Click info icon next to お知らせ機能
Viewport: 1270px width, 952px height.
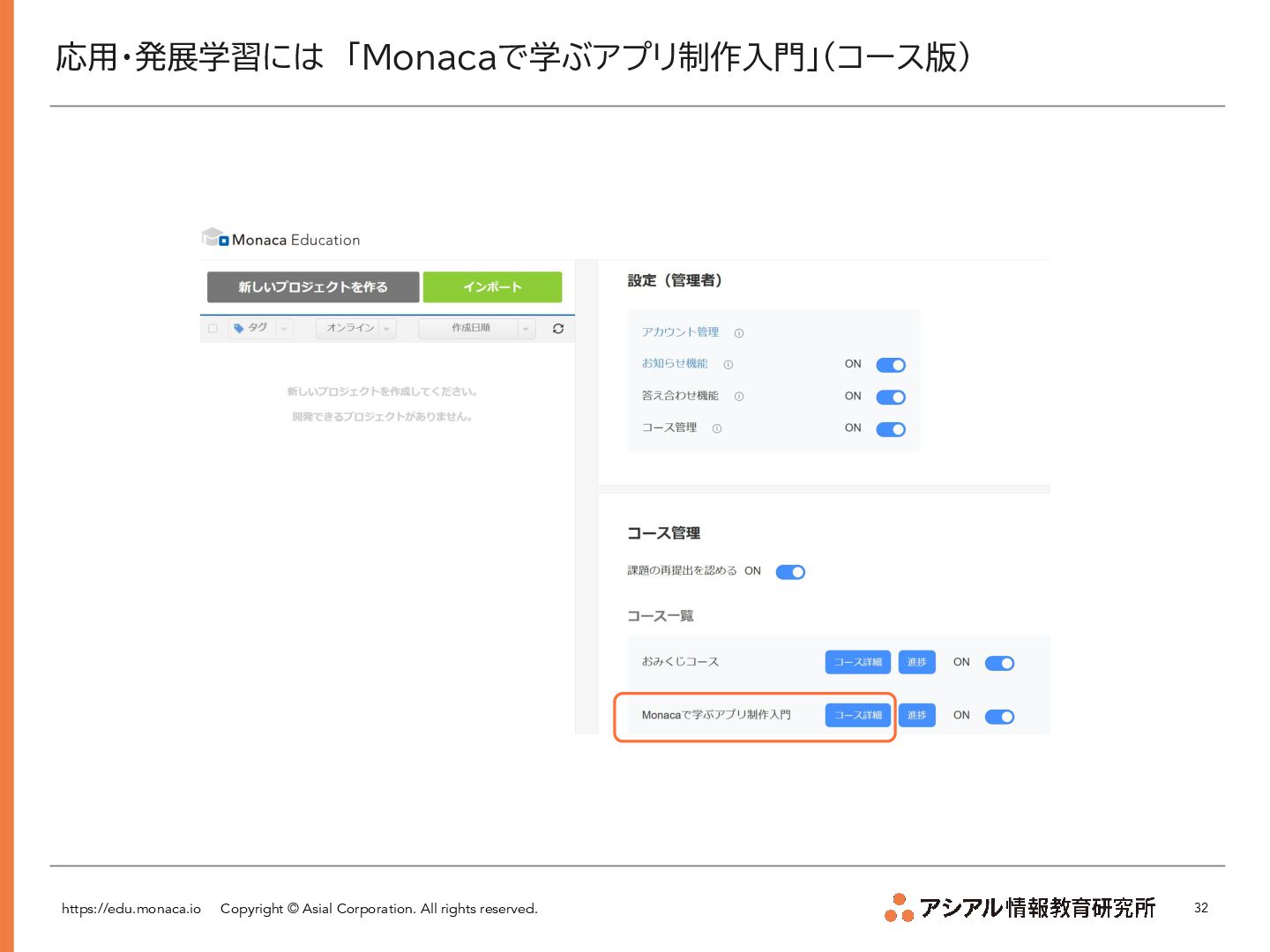tap(728, 365)
